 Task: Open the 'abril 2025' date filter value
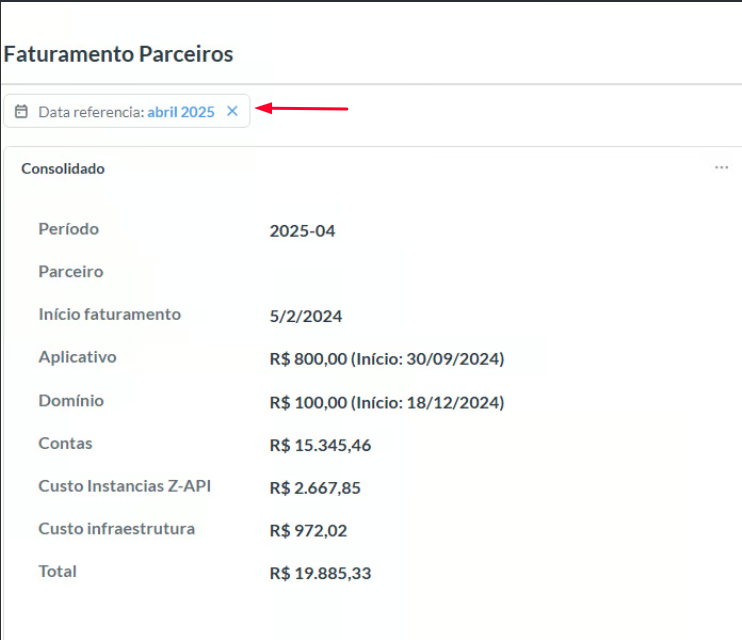click(181, 112)
